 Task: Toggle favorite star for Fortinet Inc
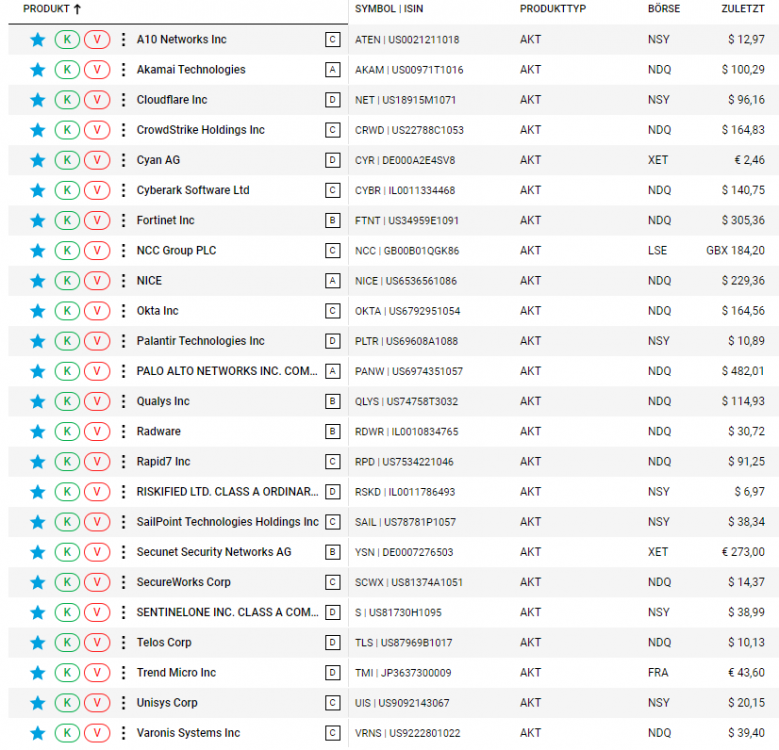[x=38, y=221]
